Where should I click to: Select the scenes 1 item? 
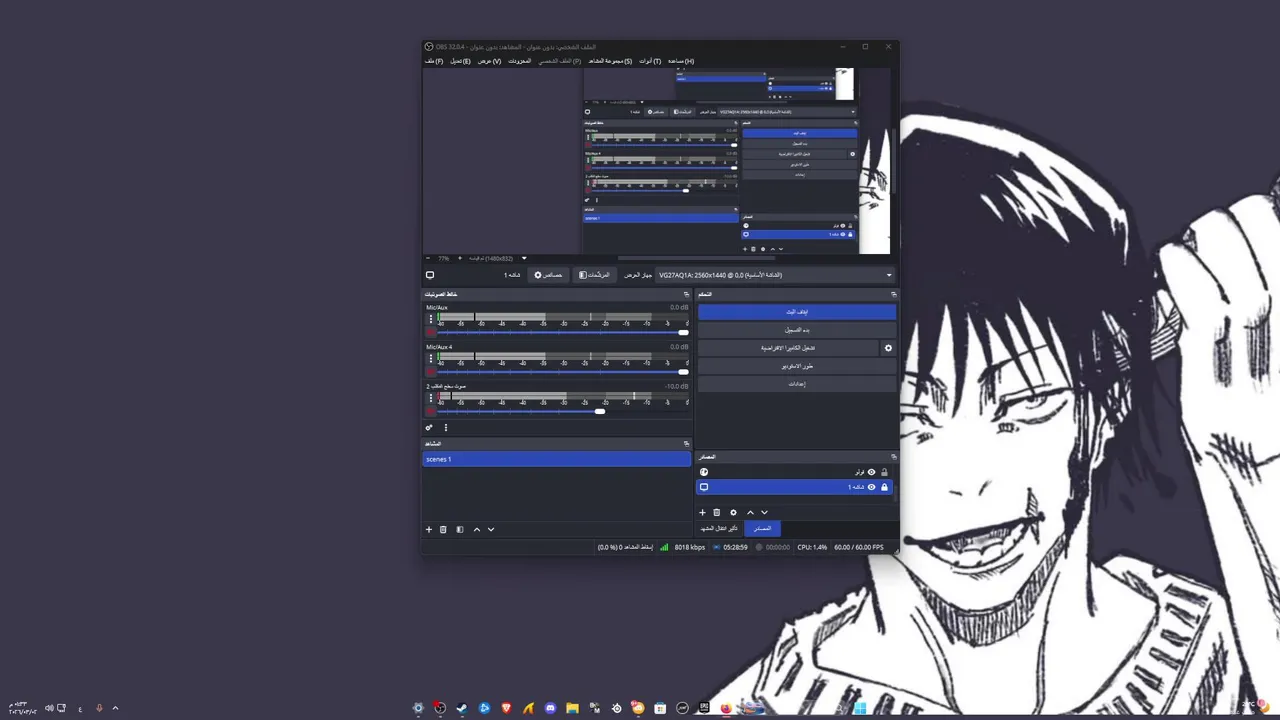[557, 459]
